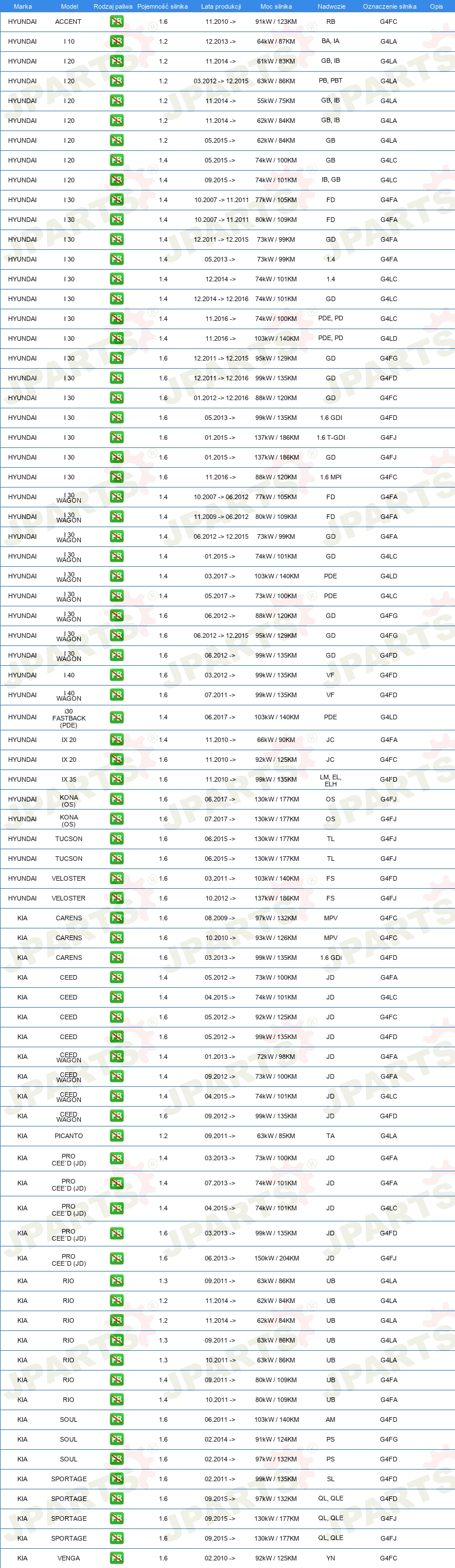Select the 64kW / 87KM power cell

click(276, 41)
